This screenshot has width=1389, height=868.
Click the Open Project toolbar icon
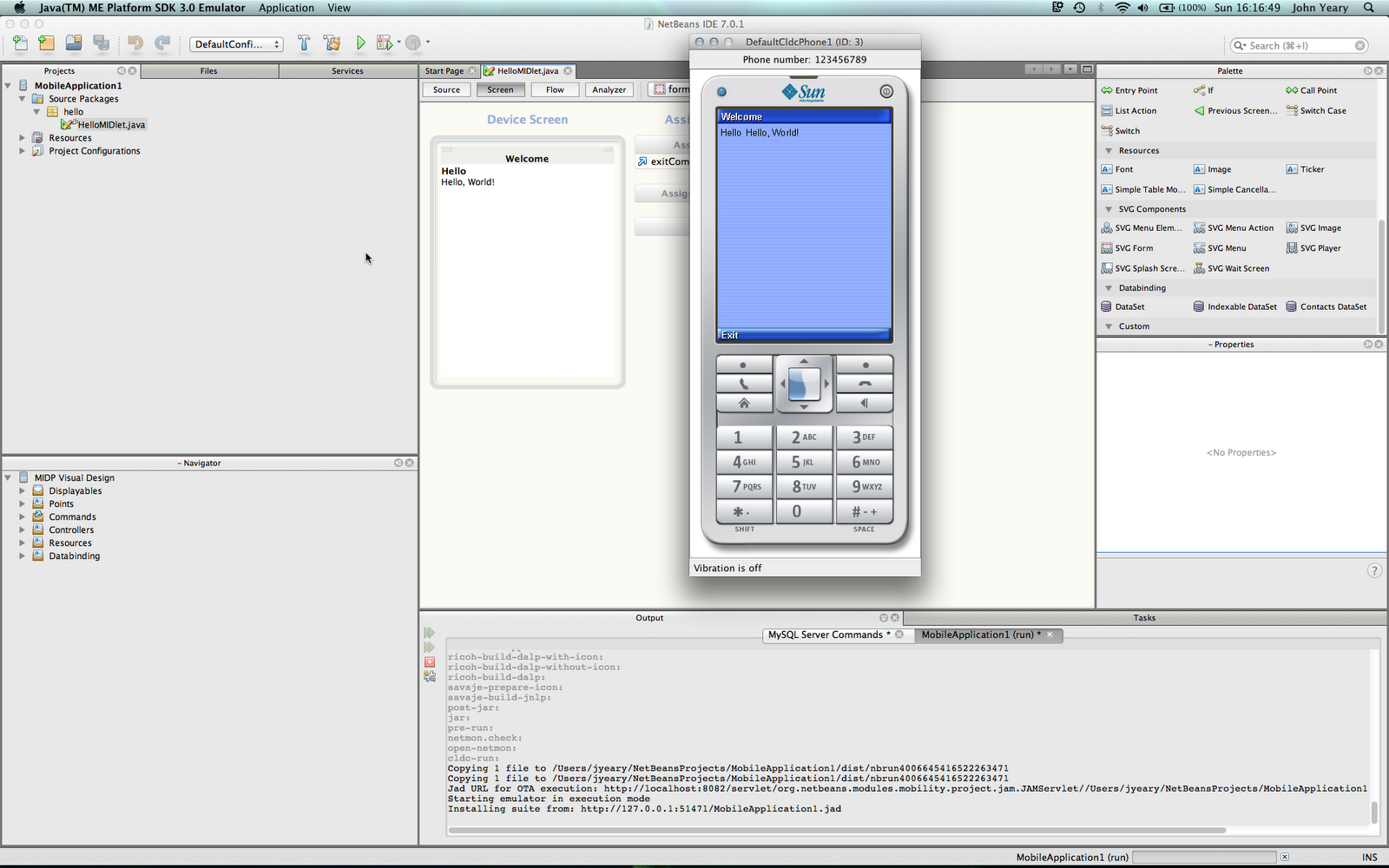(74, 43)
